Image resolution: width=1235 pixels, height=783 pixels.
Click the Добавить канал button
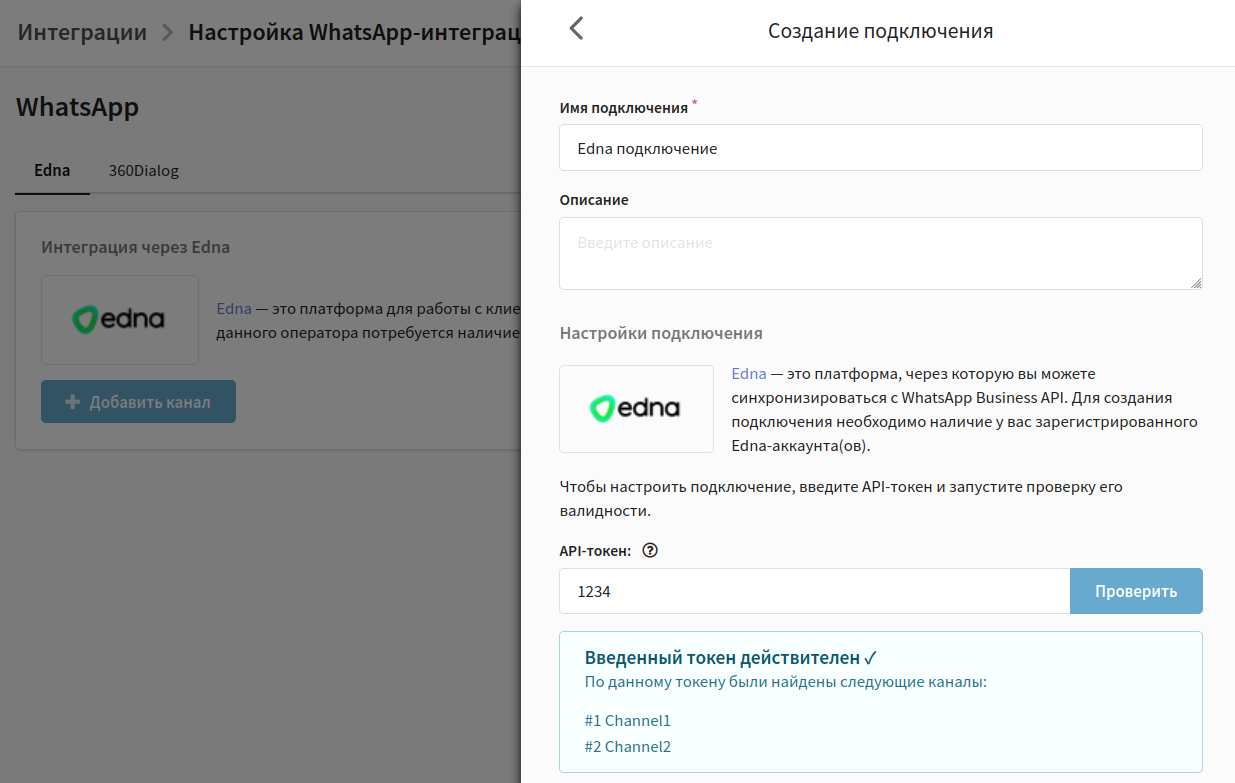click(x=138, y=402)
